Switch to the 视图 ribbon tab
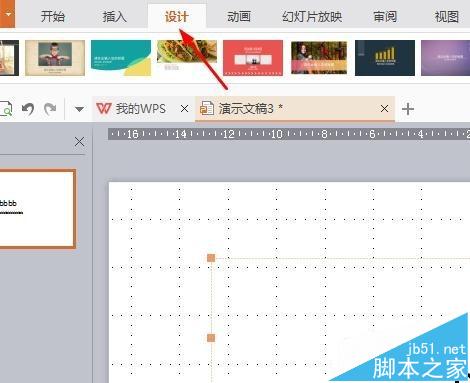 pos(447,16)
